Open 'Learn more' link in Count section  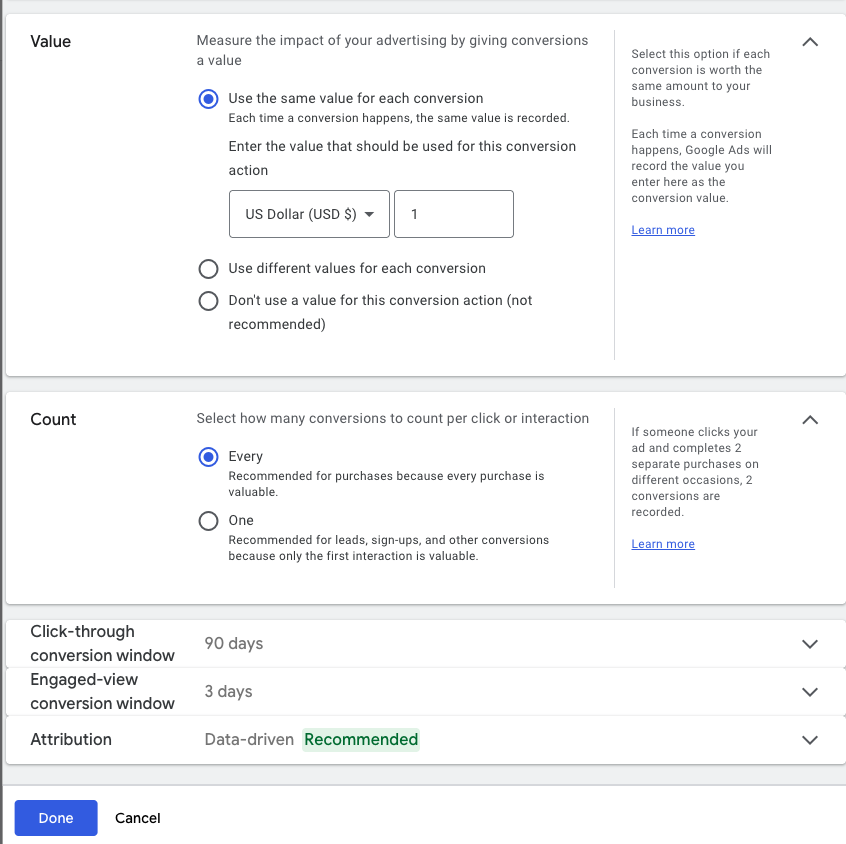point(663,545)
